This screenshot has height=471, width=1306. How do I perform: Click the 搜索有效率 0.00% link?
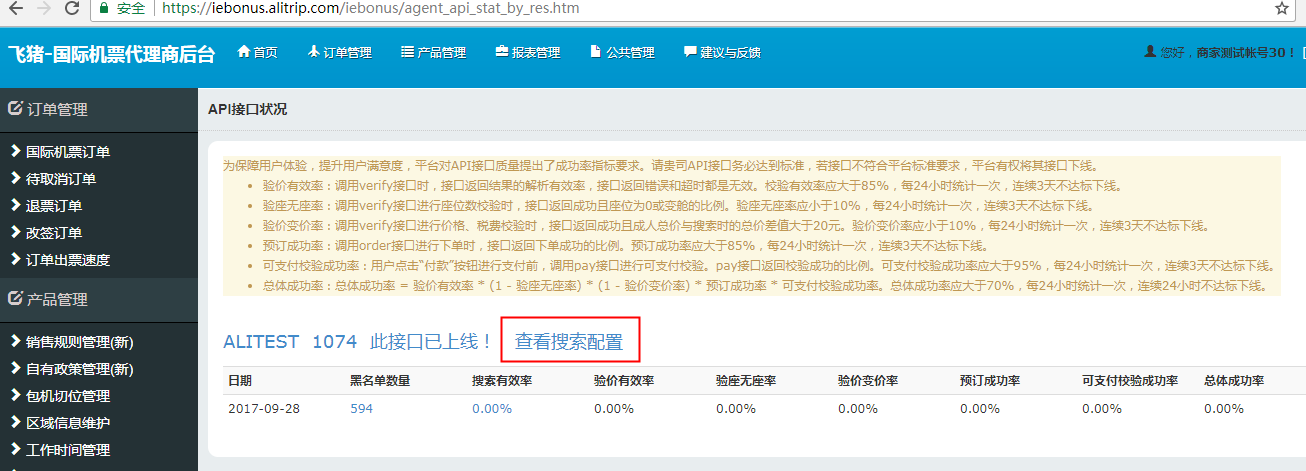click(492, 408)
